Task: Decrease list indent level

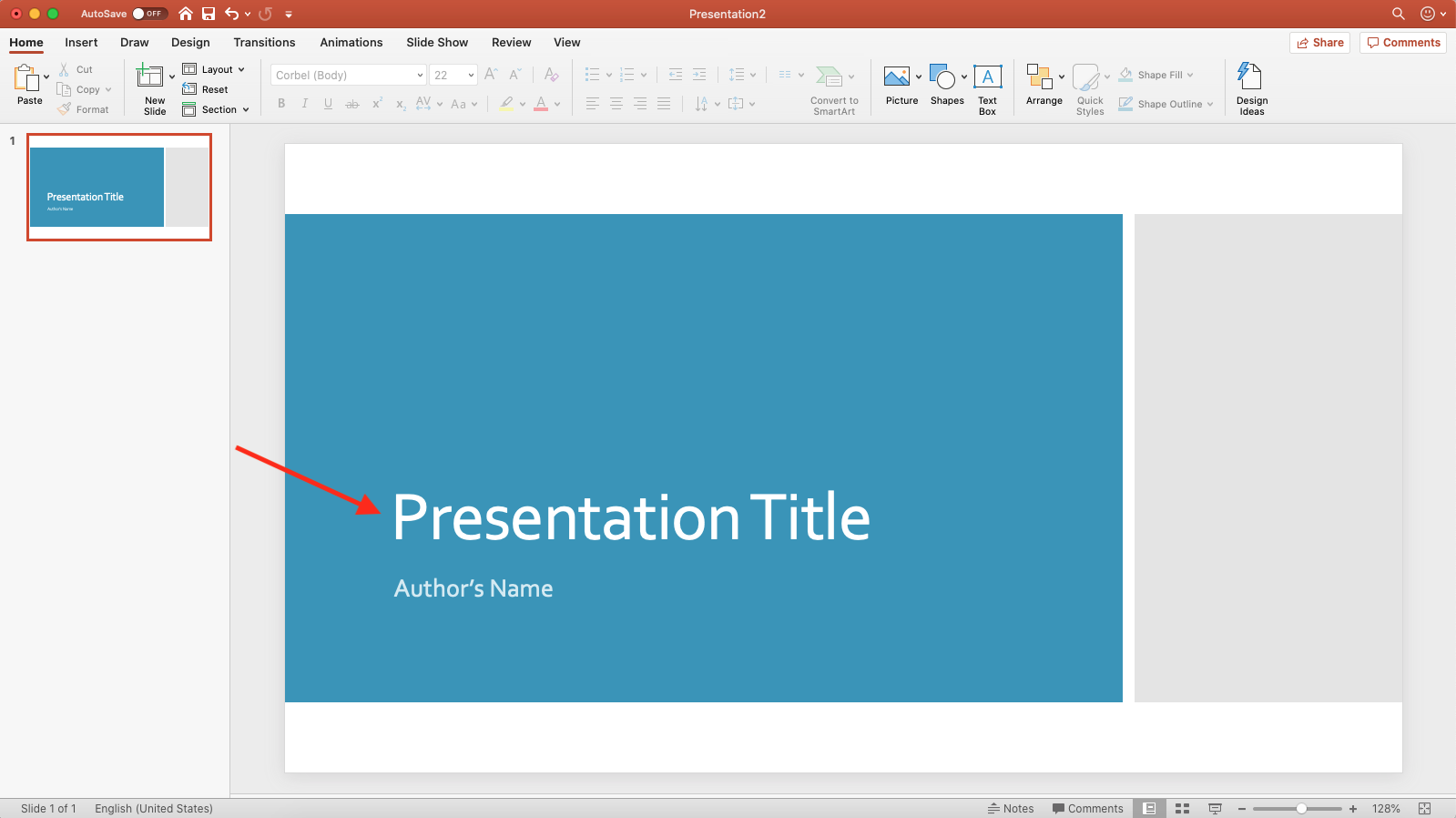Action: pos(676,75)
